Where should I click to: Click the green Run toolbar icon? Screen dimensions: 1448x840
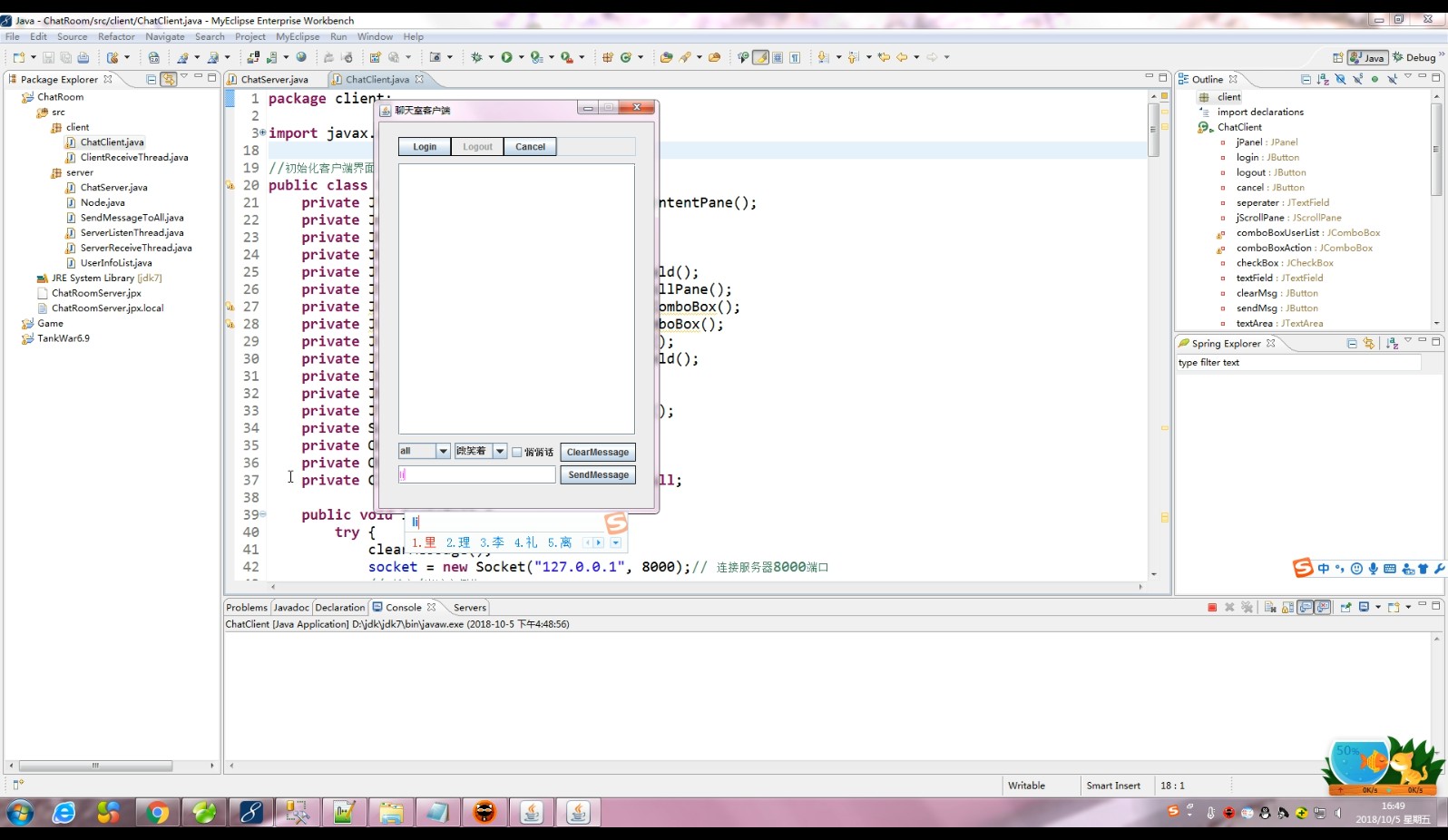(x=507, y=57)
